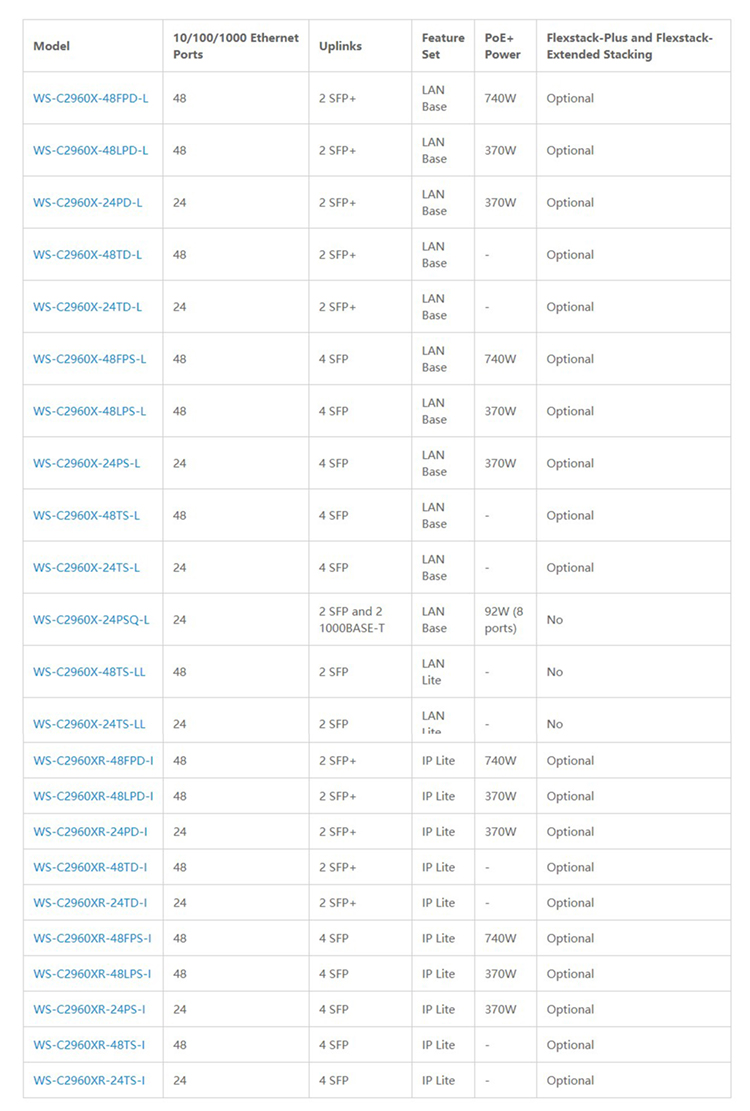Image resolution: width=750 pixels, height=1111 pixels.
Task: Open the WS-C2960XR-24PS-I model link
Action: click(89, 1010)
